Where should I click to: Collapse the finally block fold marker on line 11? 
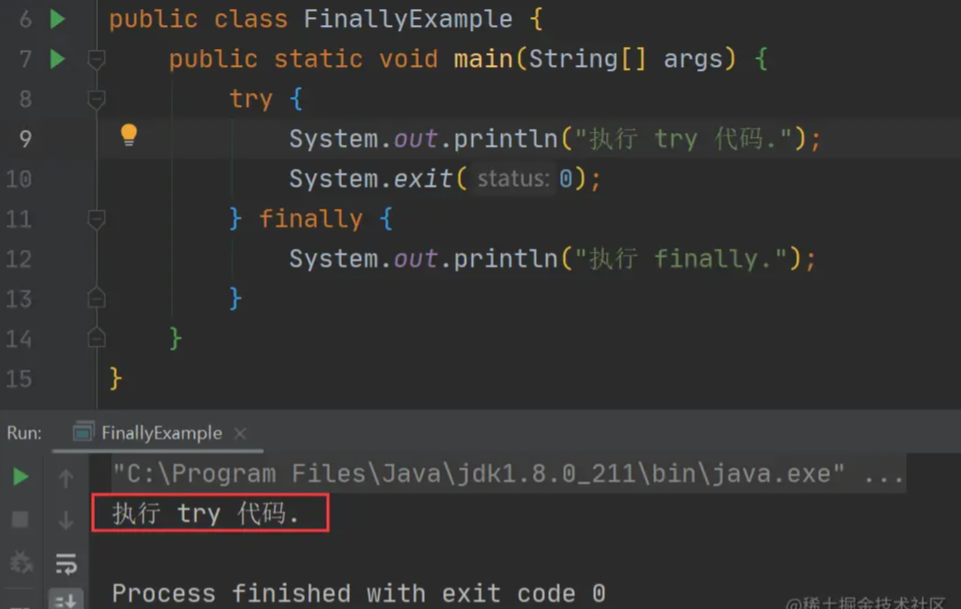click(96, 219)
